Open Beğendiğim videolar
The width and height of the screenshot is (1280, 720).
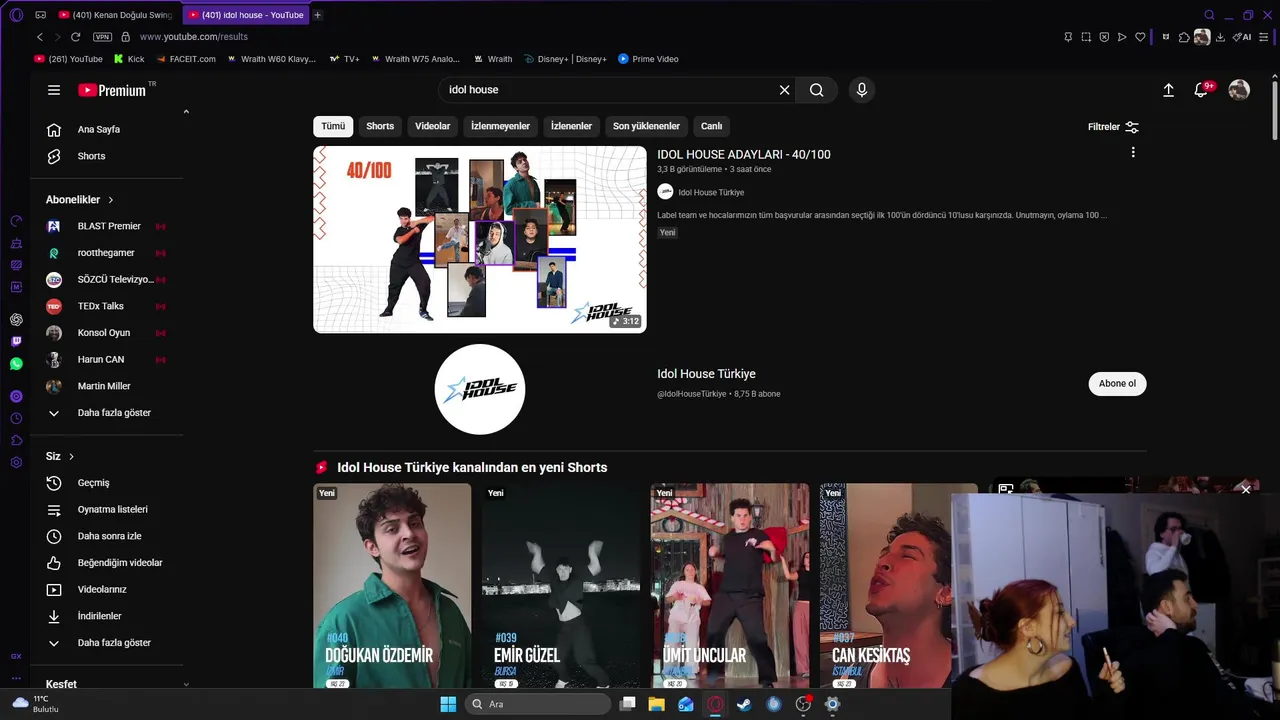[119, 563]
